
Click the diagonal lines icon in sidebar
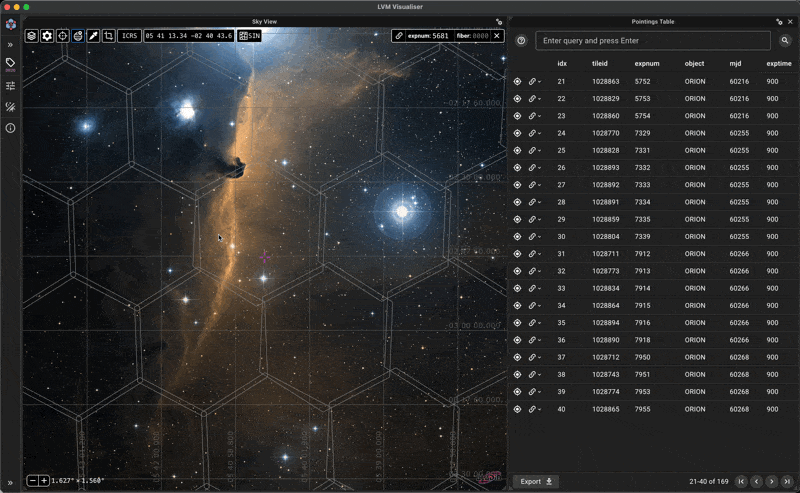10,107
